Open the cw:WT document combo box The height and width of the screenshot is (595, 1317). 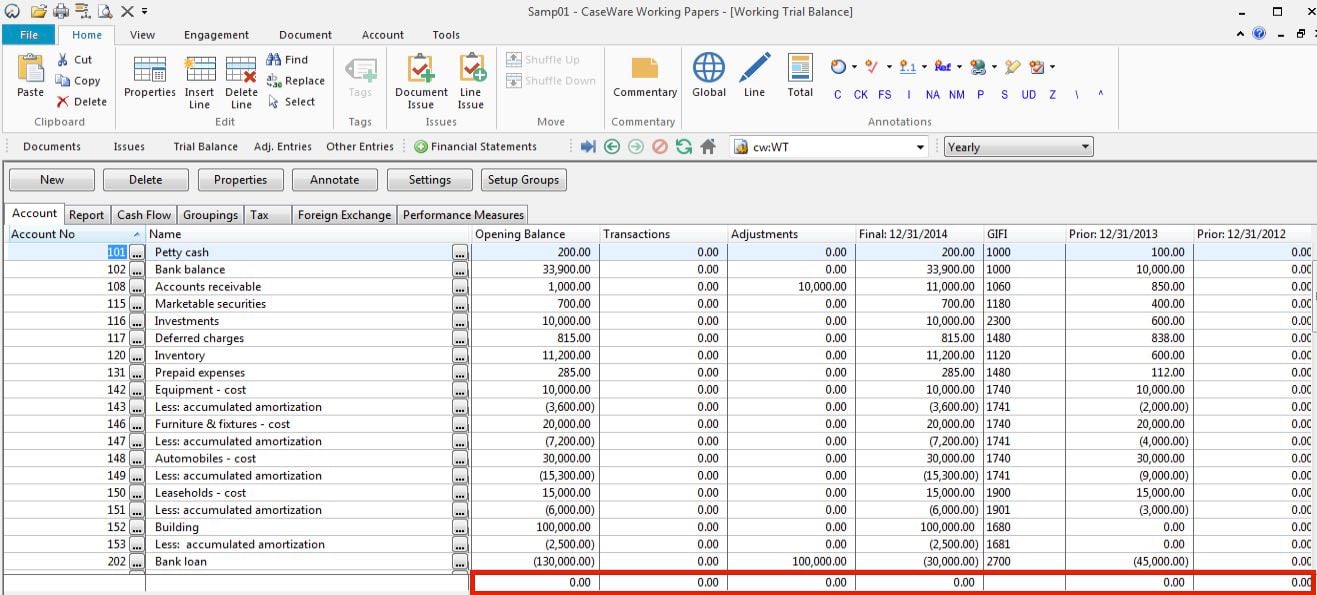coord(830,147)
